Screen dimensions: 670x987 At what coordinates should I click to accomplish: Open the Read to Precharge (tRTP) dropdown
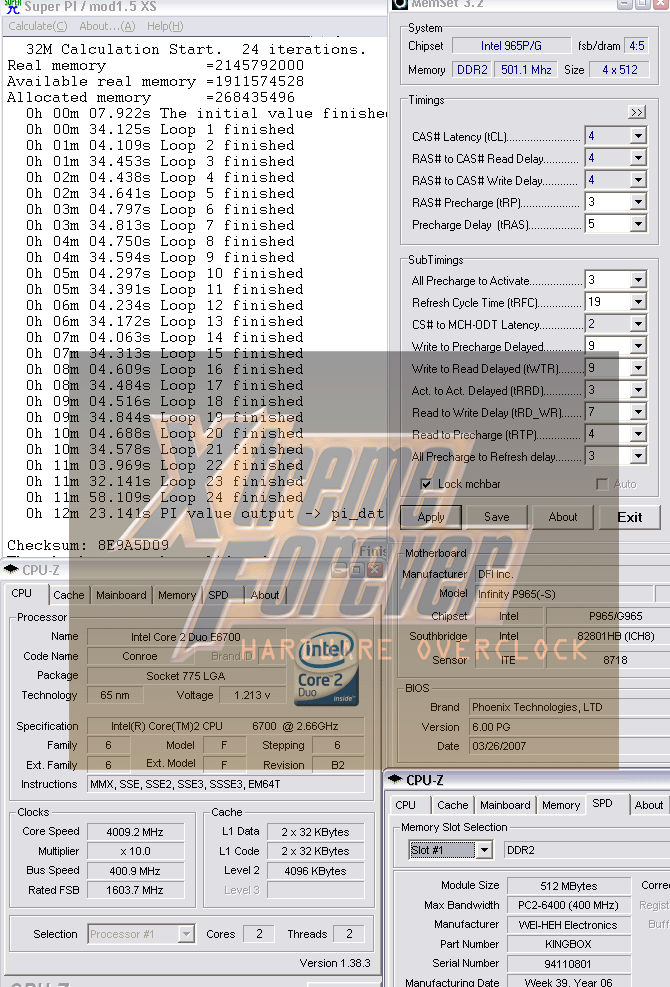pos(638,434)
